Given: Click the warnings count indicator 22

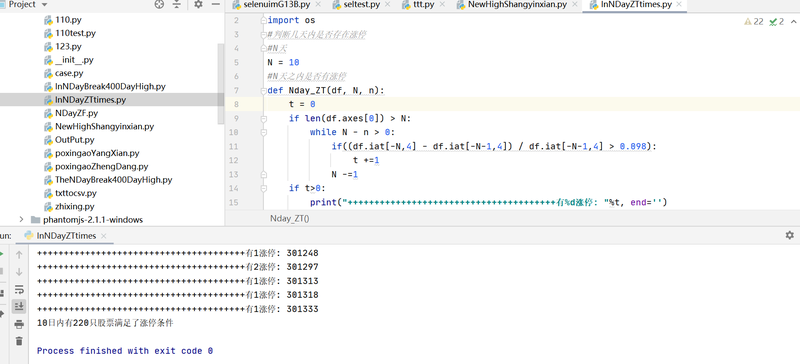Looking at the screenshot, I should point(754,21).
